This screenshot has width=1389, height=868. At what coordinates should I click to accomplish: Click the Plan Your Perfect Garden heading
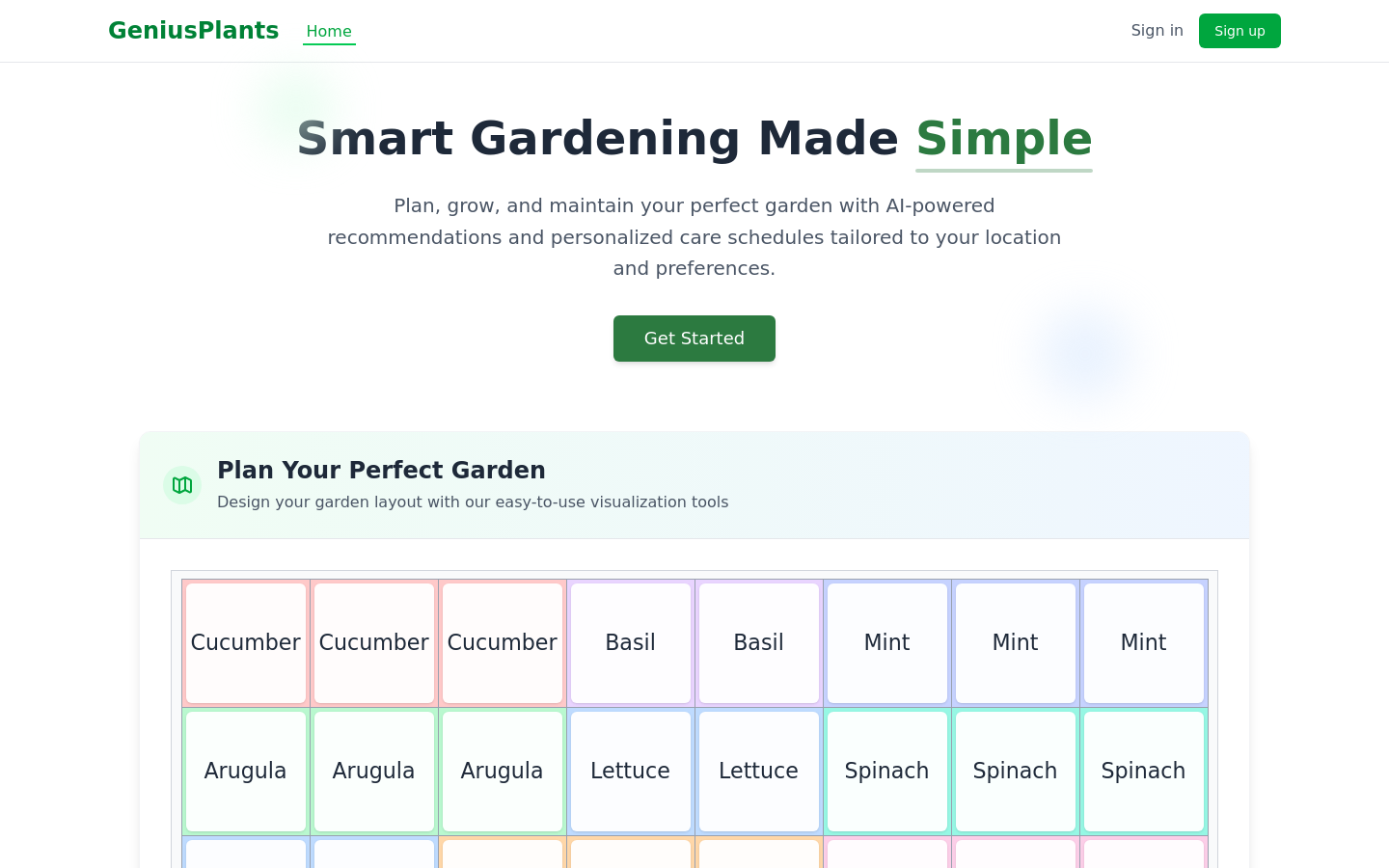pyautogui.click(x=381, y=471)
